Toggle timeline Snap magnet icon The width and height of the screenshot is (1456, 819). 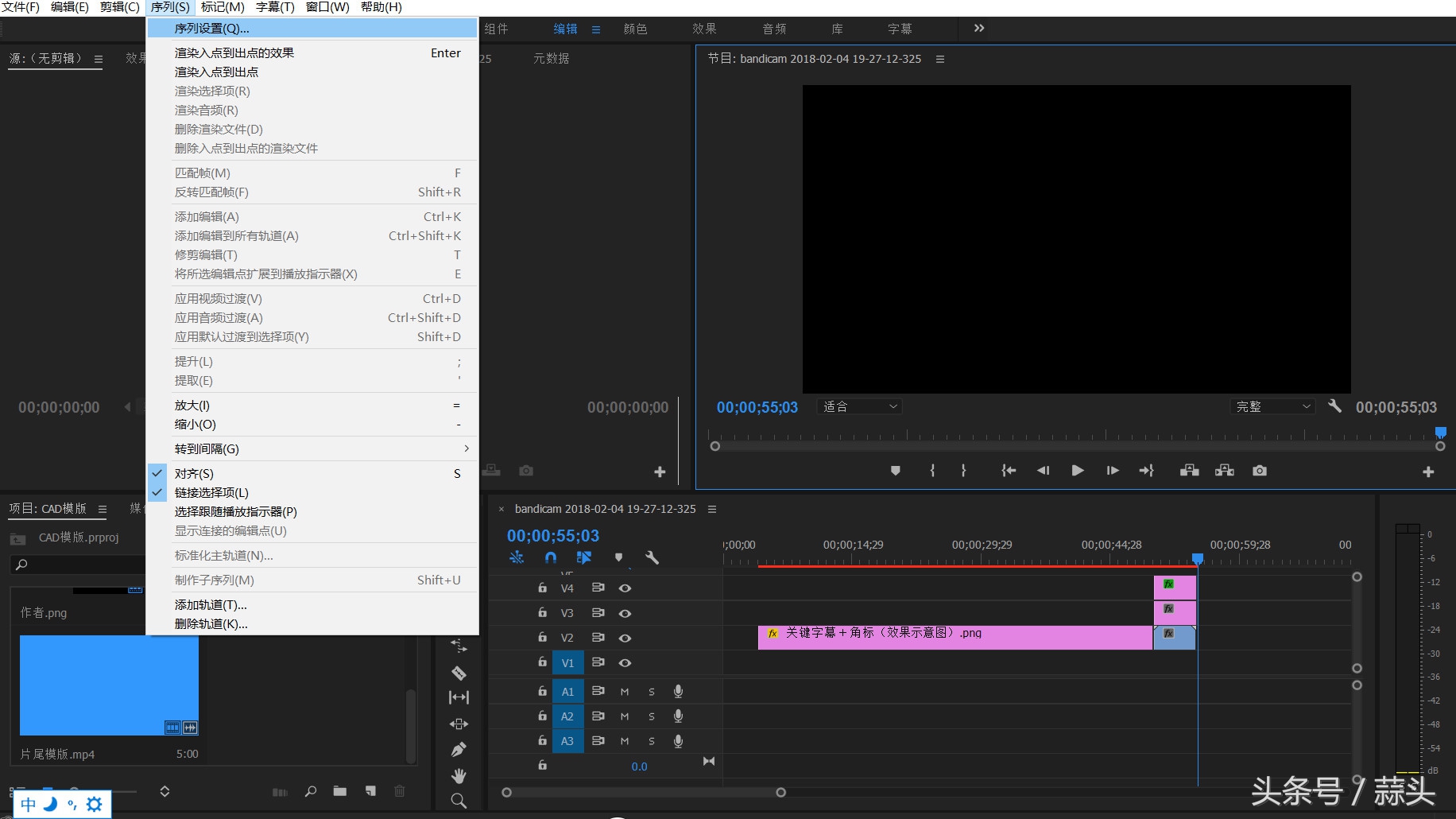[550, 557]
